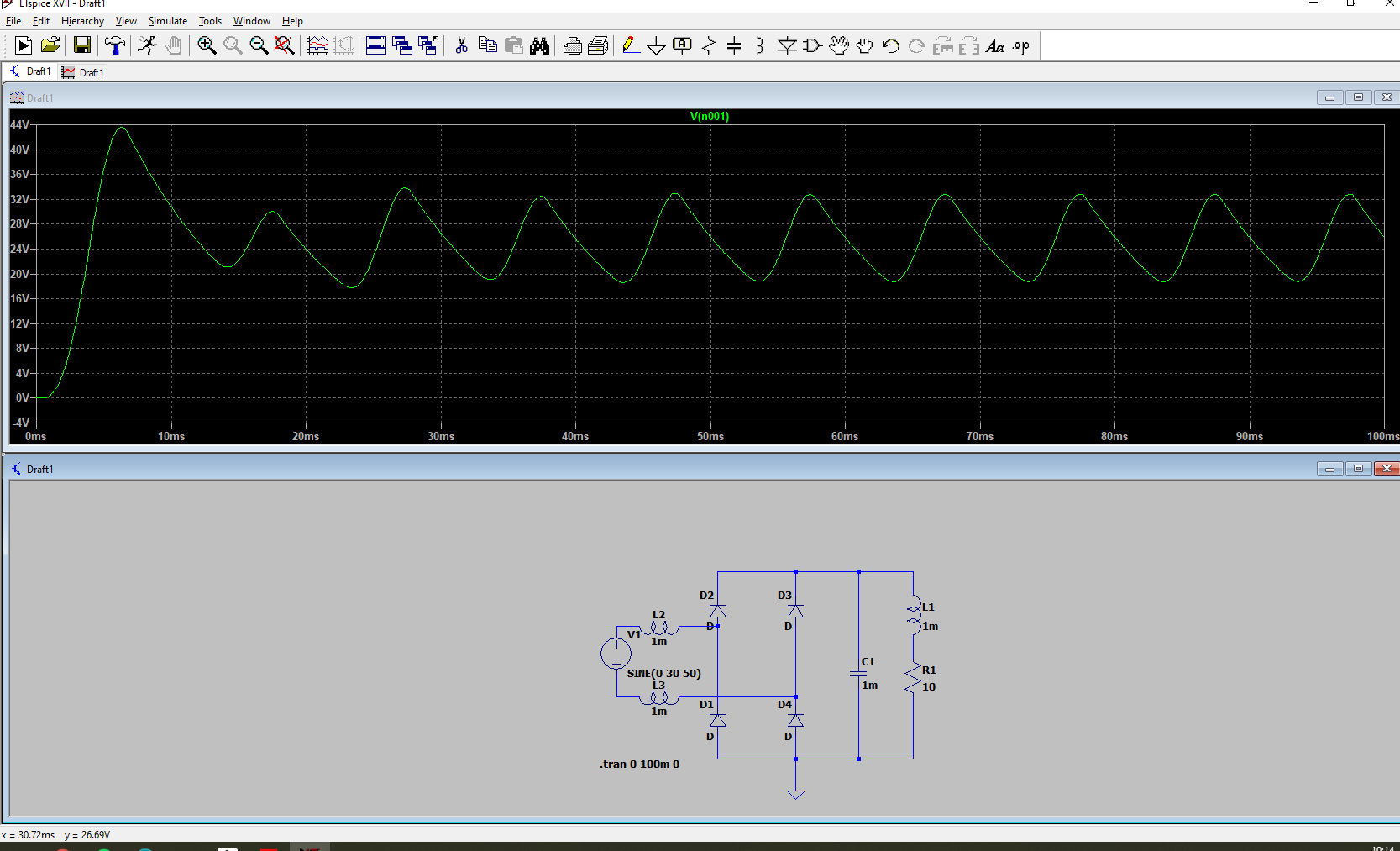Select the draw wire pencil tool

coord(631,46)
